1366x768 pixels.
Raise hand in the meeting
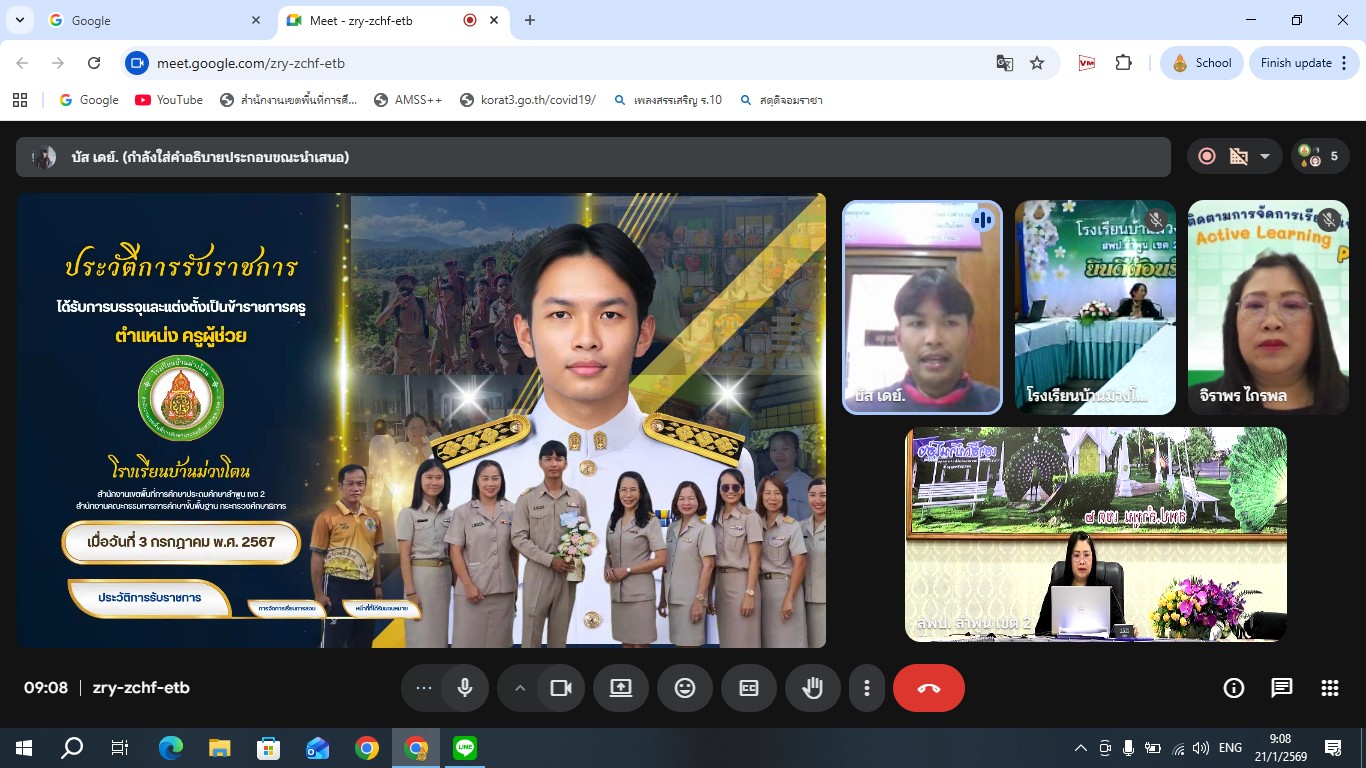click(x=812, y=688)
